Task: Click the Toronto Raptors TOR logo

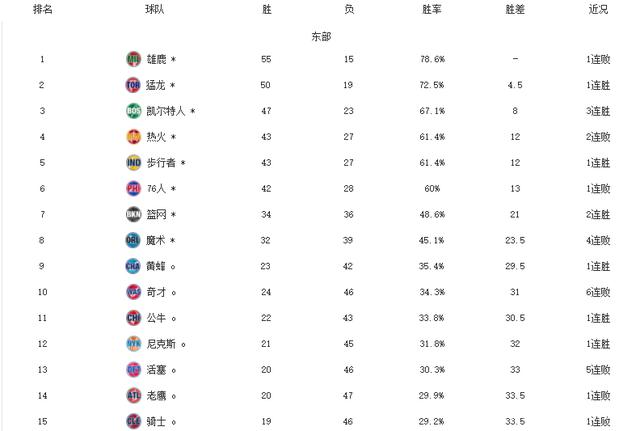Action: pyautogui.click(x=133, y=85)
